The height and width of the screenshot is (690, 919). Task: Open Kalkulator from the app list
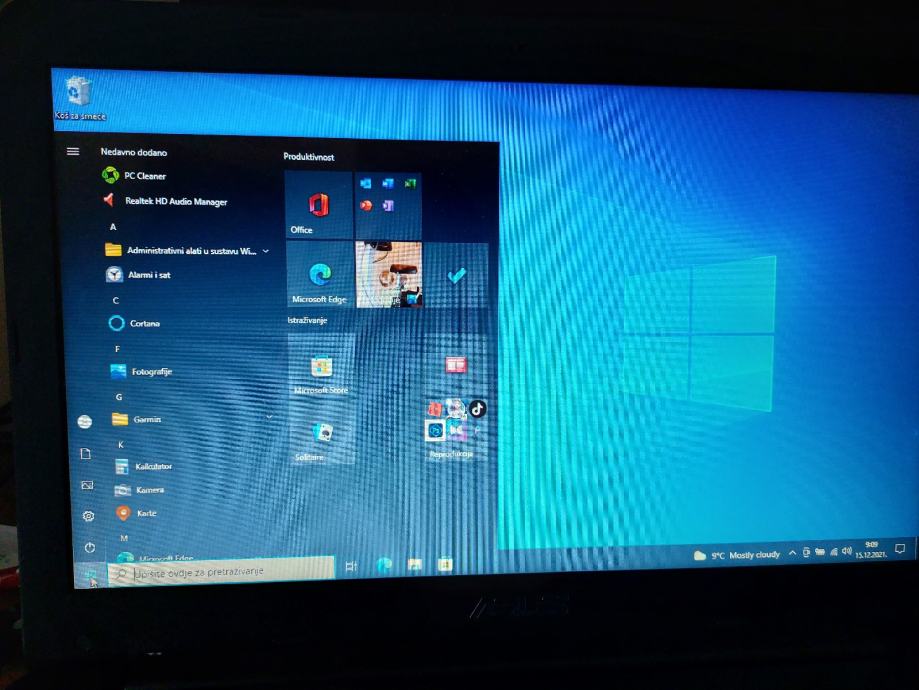pyautogui.click(x=144, y=466)
